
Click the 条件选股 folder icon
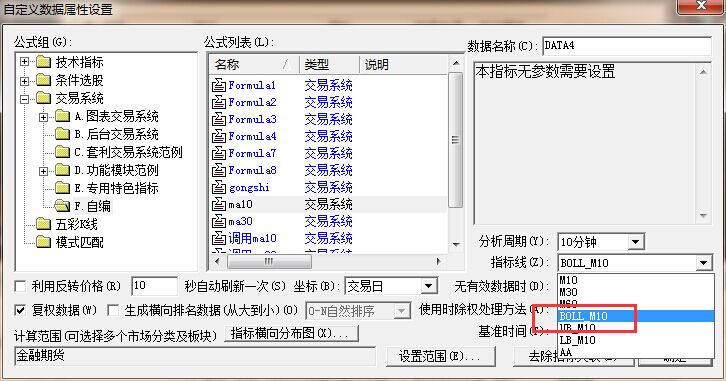tap(44, 81)
